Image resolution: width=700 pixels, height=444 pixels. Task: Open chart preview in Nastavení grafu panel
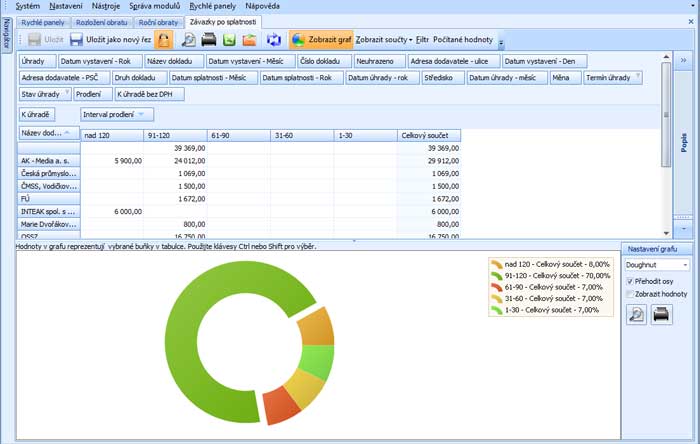pos(636,315)
